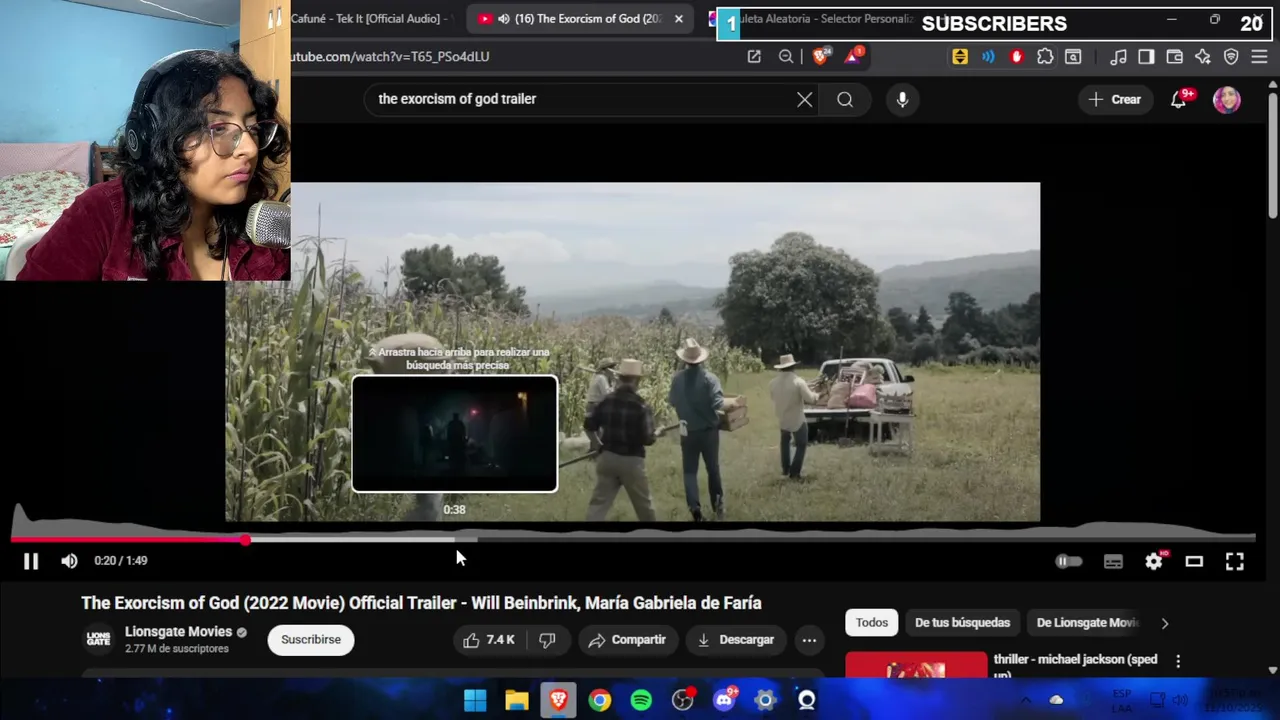Open the Brave Shields lion icon
This screenshot has width=1280, height=720.
(820, 57)
